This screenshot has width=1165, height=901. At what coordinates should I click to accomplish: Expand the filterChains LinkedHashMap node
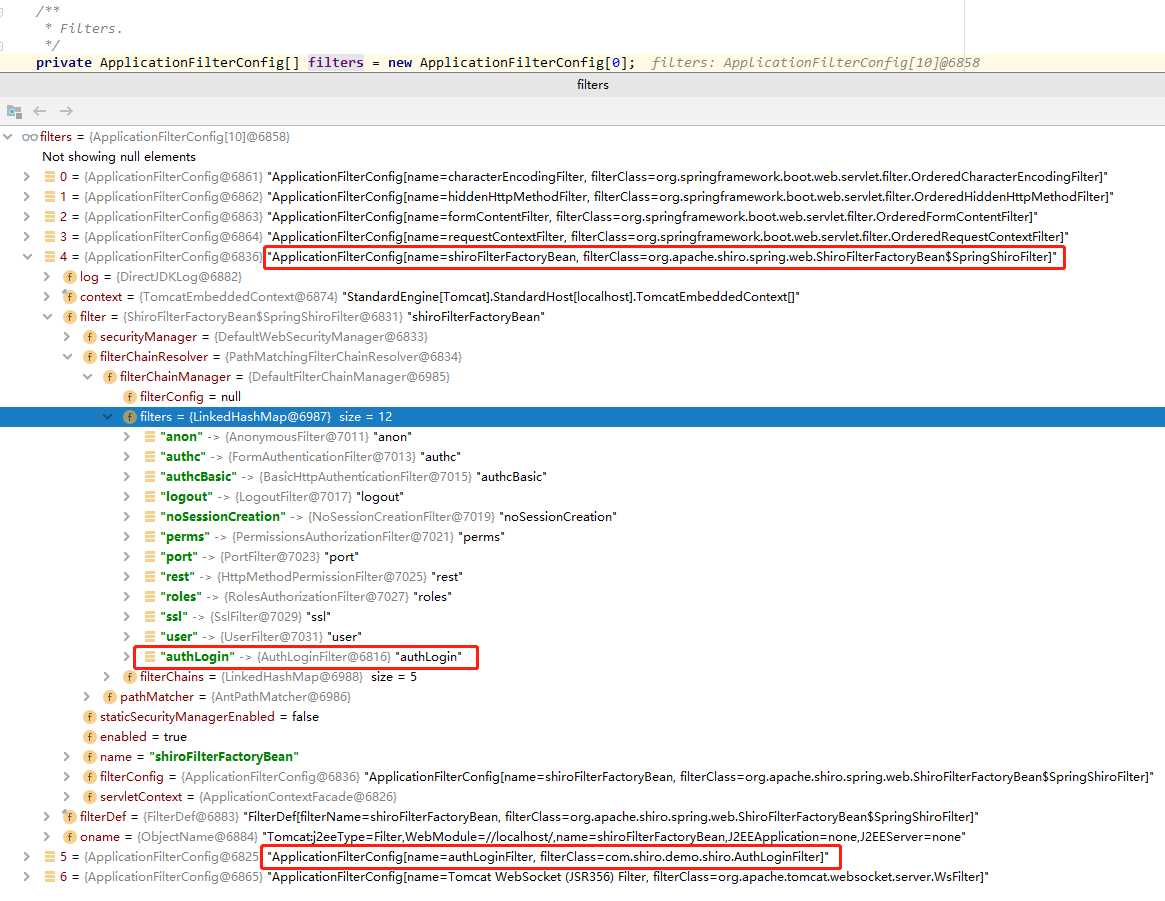point(107,677)
